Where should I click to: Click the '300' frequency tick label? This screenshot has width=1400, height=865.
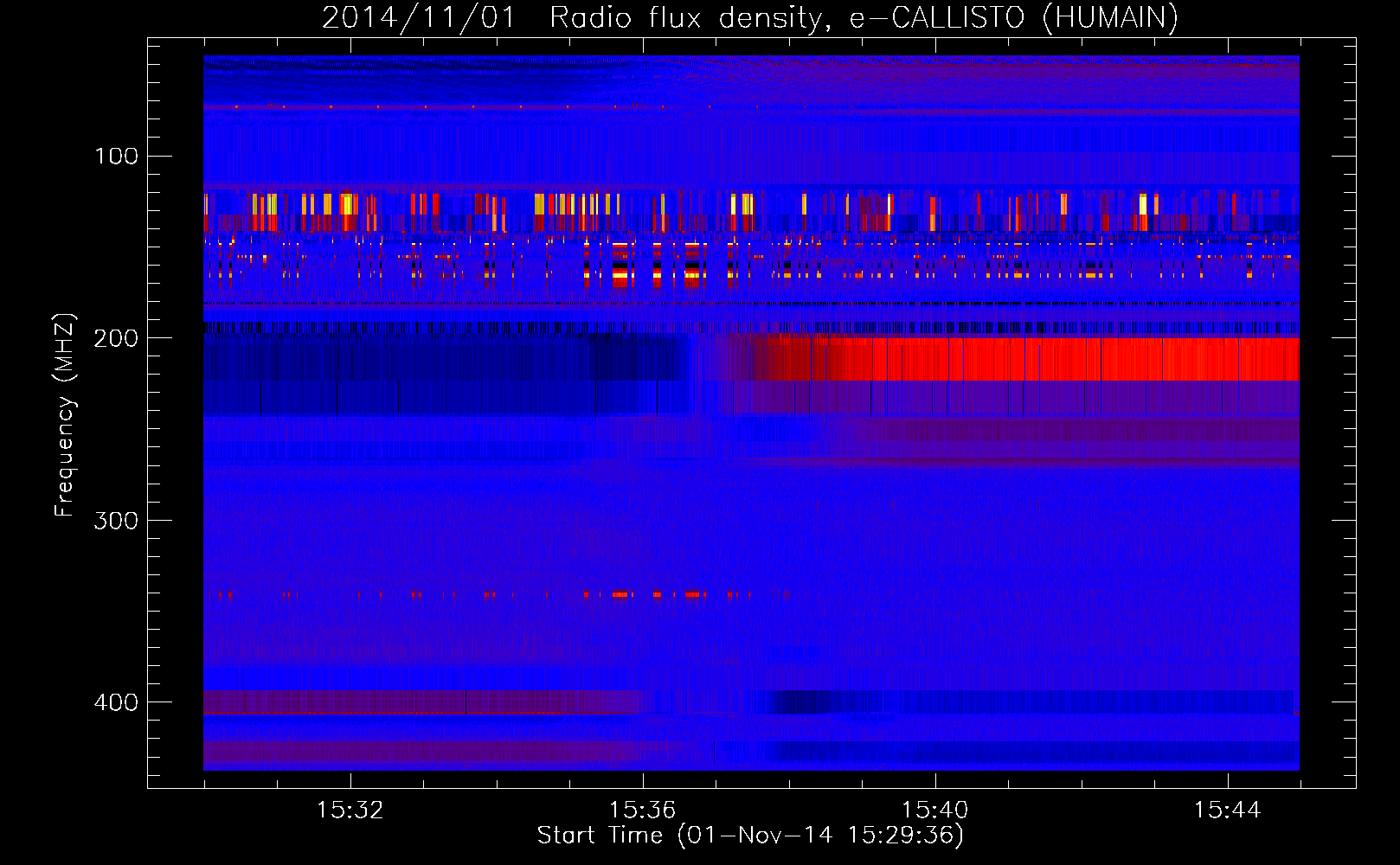pos(116,520)
